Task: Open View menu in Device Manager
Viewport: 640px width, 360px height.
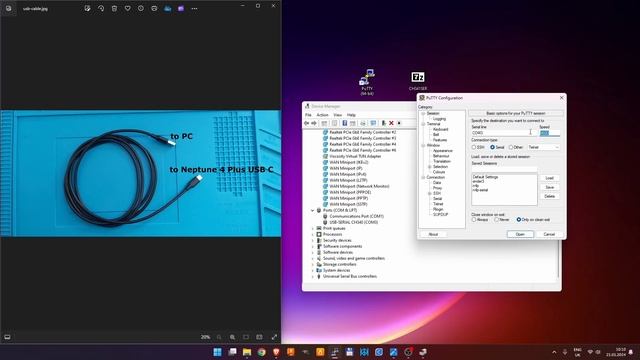Action: (338, 115)
